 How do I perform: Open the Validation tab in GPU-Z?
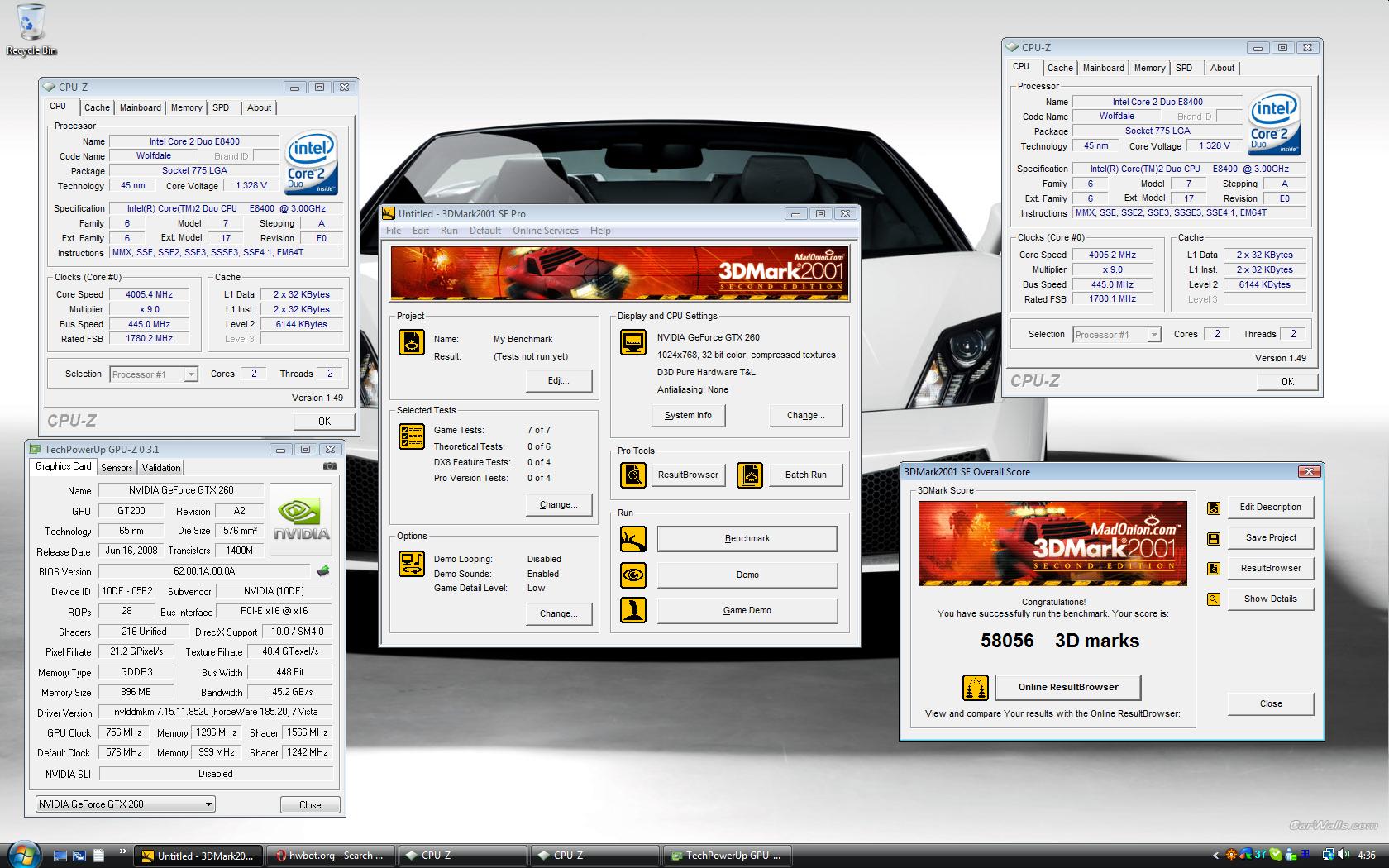coord(161,468)
